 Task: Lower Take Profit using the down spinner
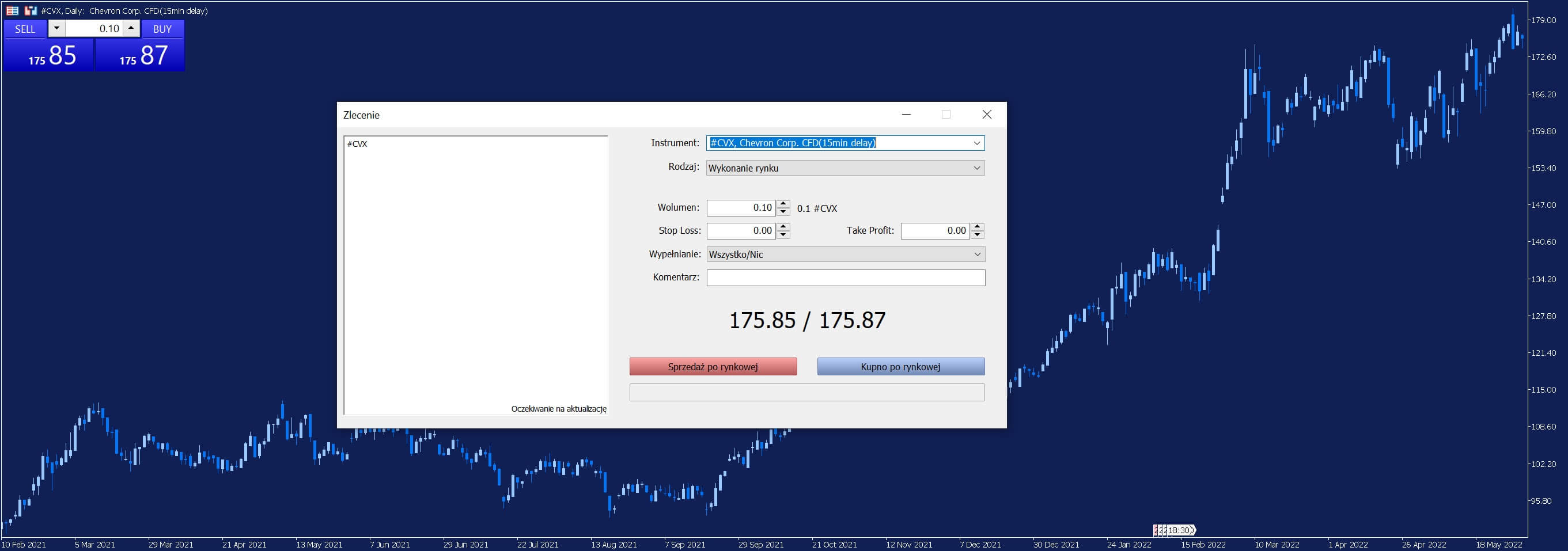pos(978,235)
